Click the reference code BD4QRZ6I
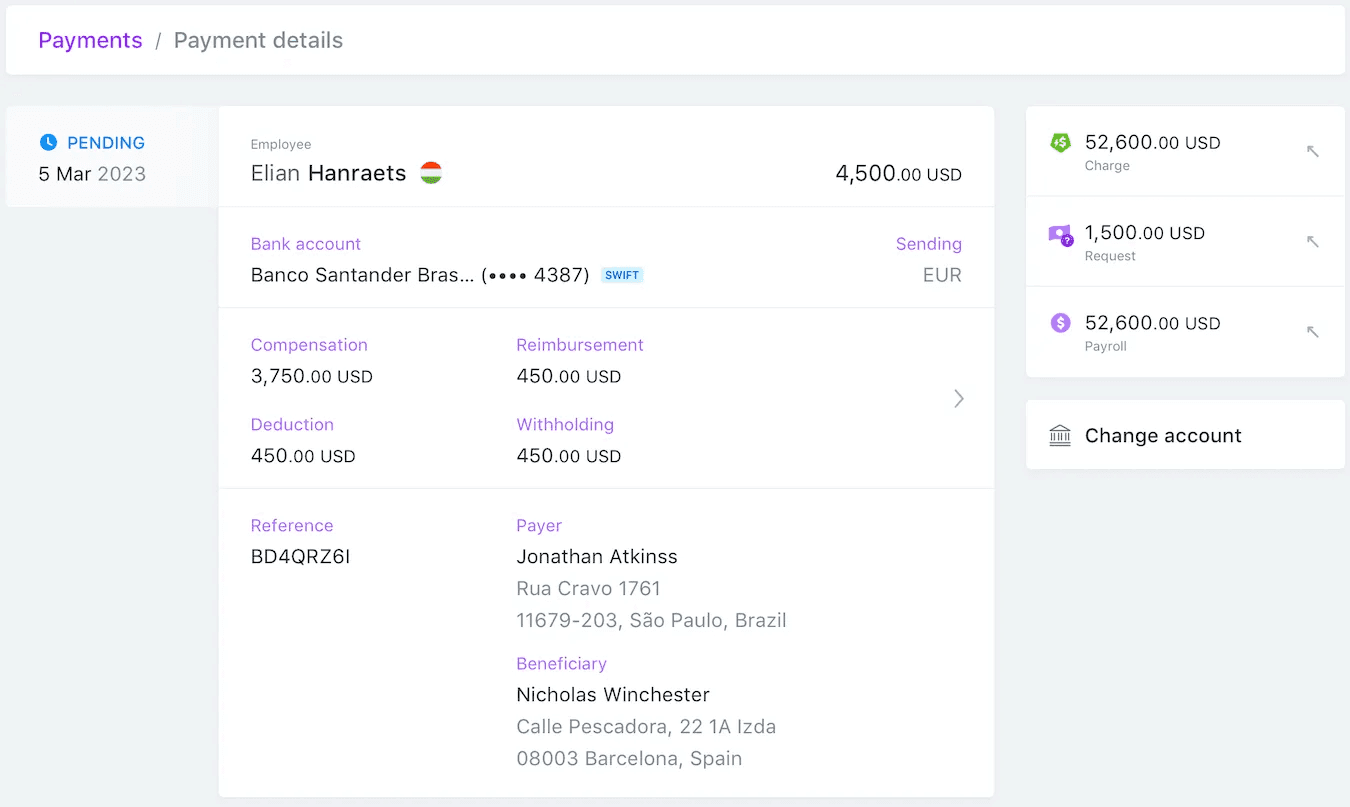Image resolution: width=1350 pixels, height=807 pixels. click(x=300, y=557)
